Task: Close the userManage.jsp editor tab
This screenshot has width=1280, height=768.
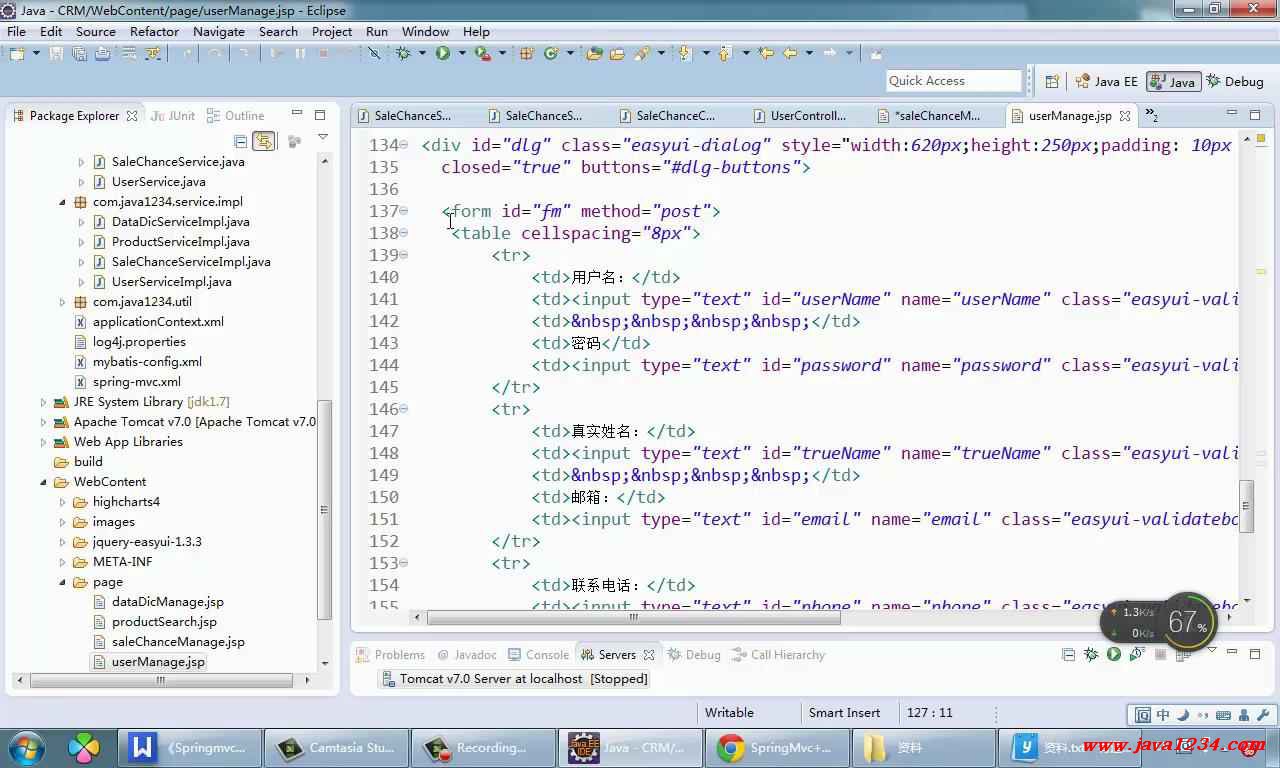Action: [1125, 116]
